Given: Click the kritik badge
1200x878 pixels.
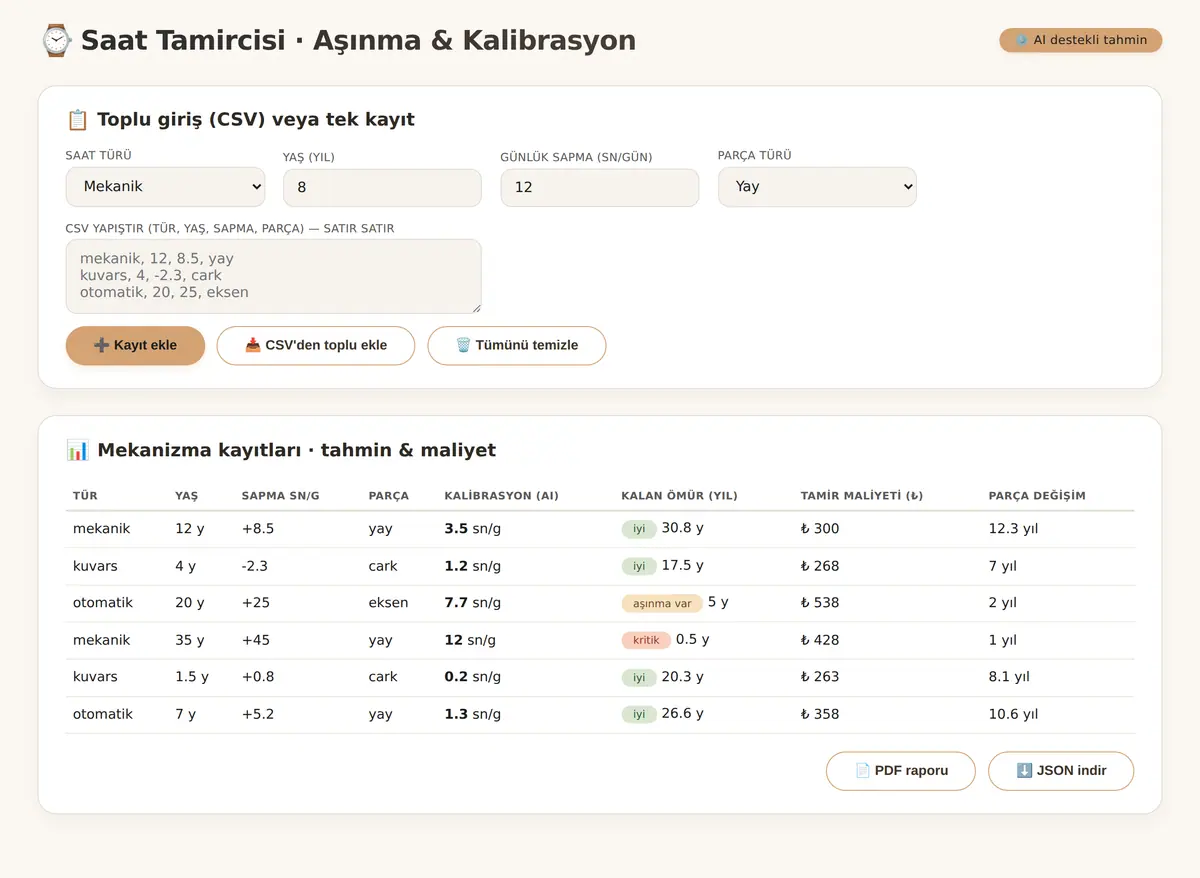Looking at the screenshot, I should tap(646, 640).
